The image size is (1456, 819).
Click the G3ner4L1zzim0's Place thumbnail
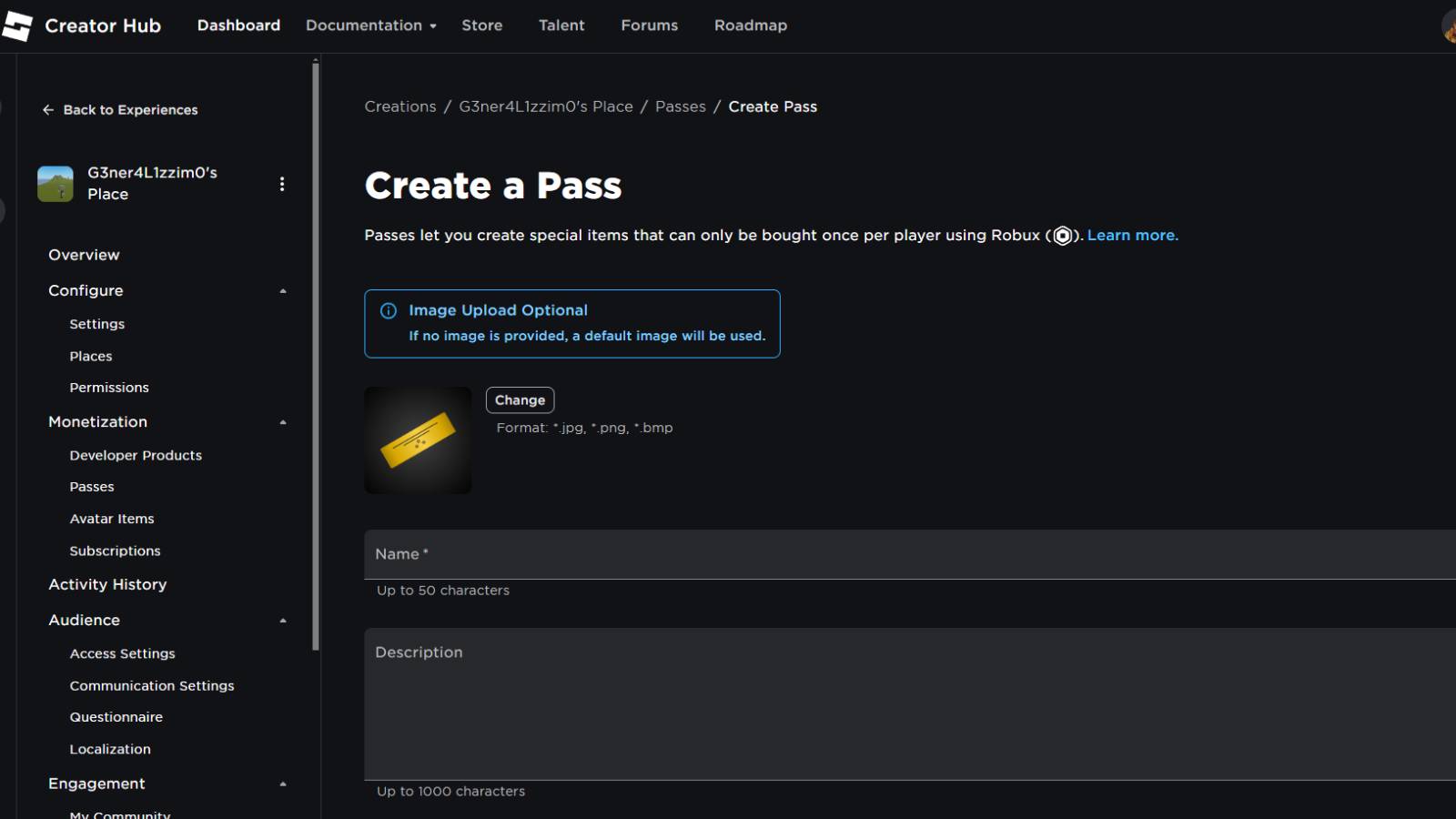point(55,182)
